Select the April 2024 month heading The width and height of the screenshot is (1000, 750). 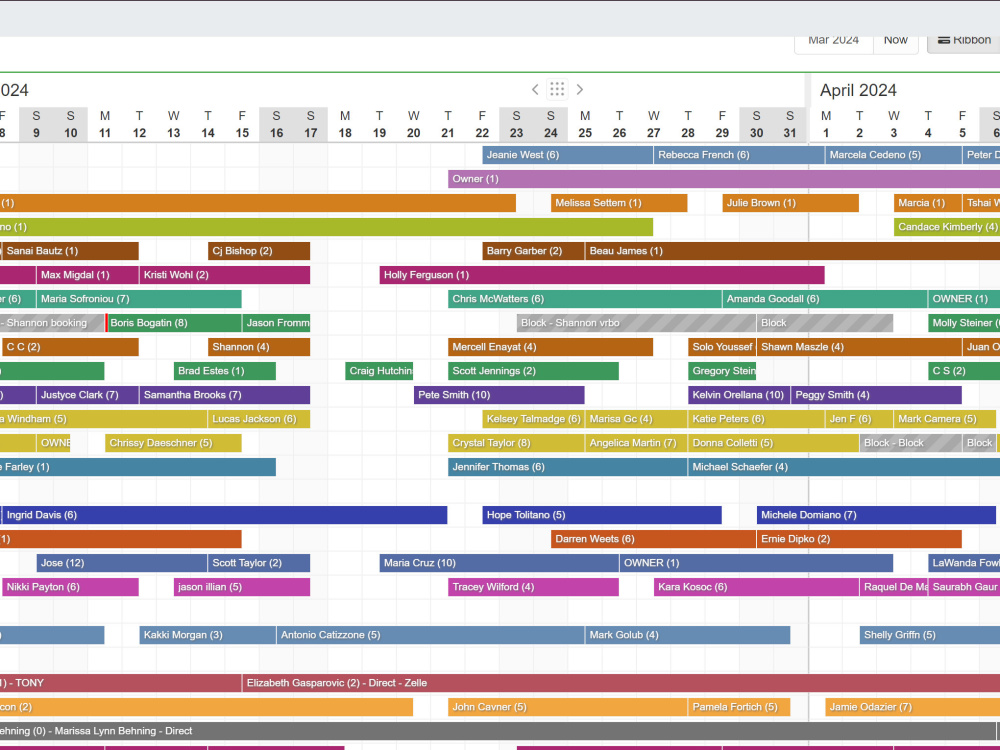[858, 91]
